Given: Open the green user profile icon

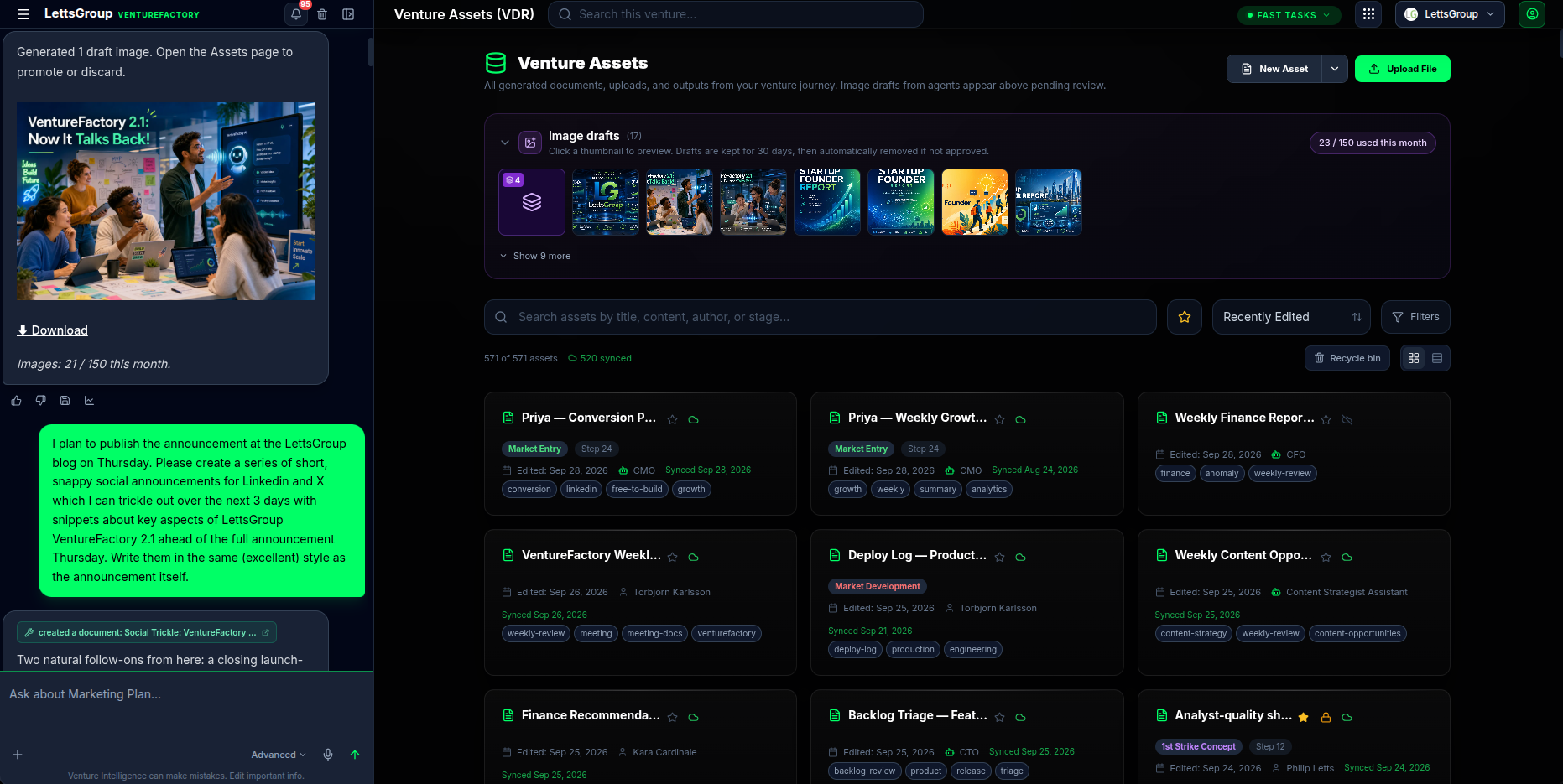Looking at the screenshot, I should (1532, 14).
